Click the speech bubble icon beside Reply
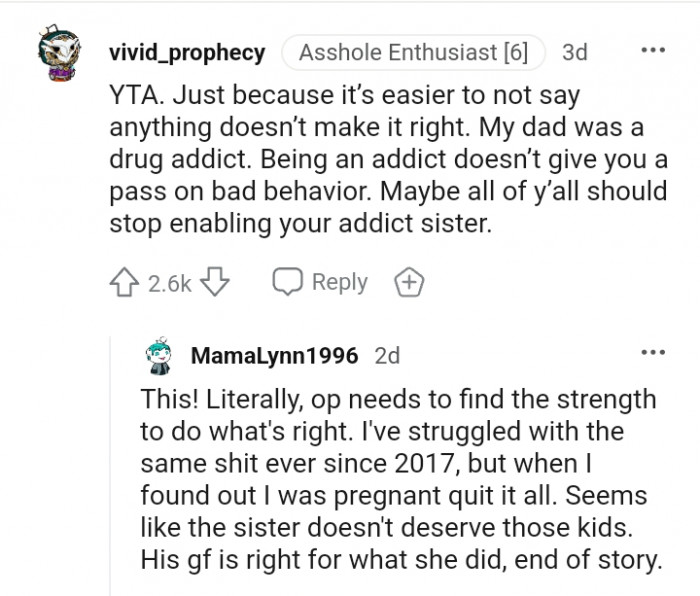Viewport: 700px width, 596px height. [289, 283]
